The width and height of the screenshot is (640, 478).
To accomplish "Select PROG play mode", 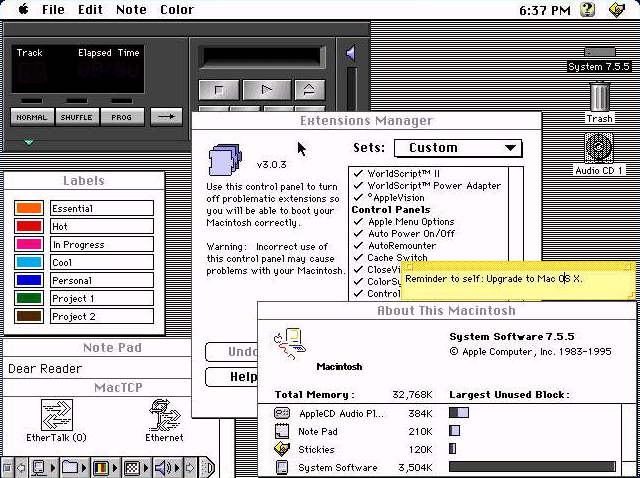I will [x=122, y=117].
